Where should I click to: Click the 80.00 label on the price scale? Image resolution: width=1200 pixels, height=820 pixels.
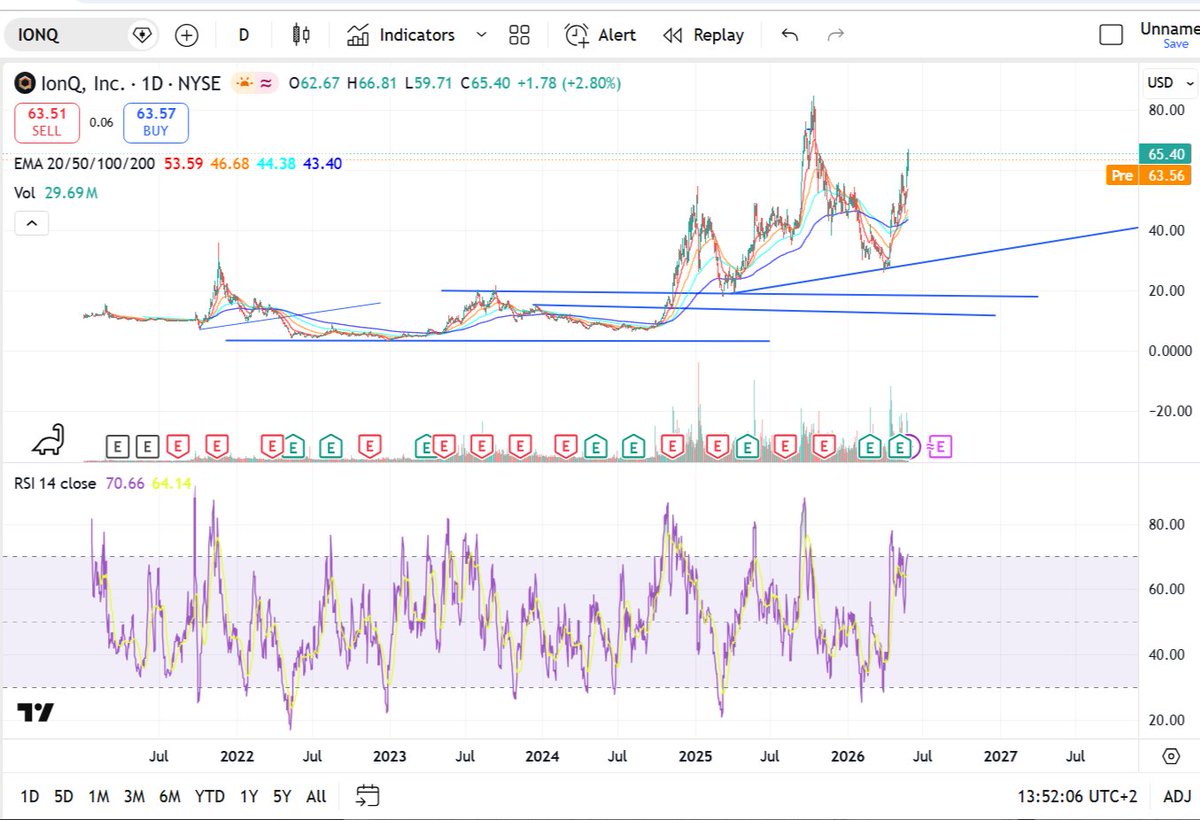point(1168,110)
